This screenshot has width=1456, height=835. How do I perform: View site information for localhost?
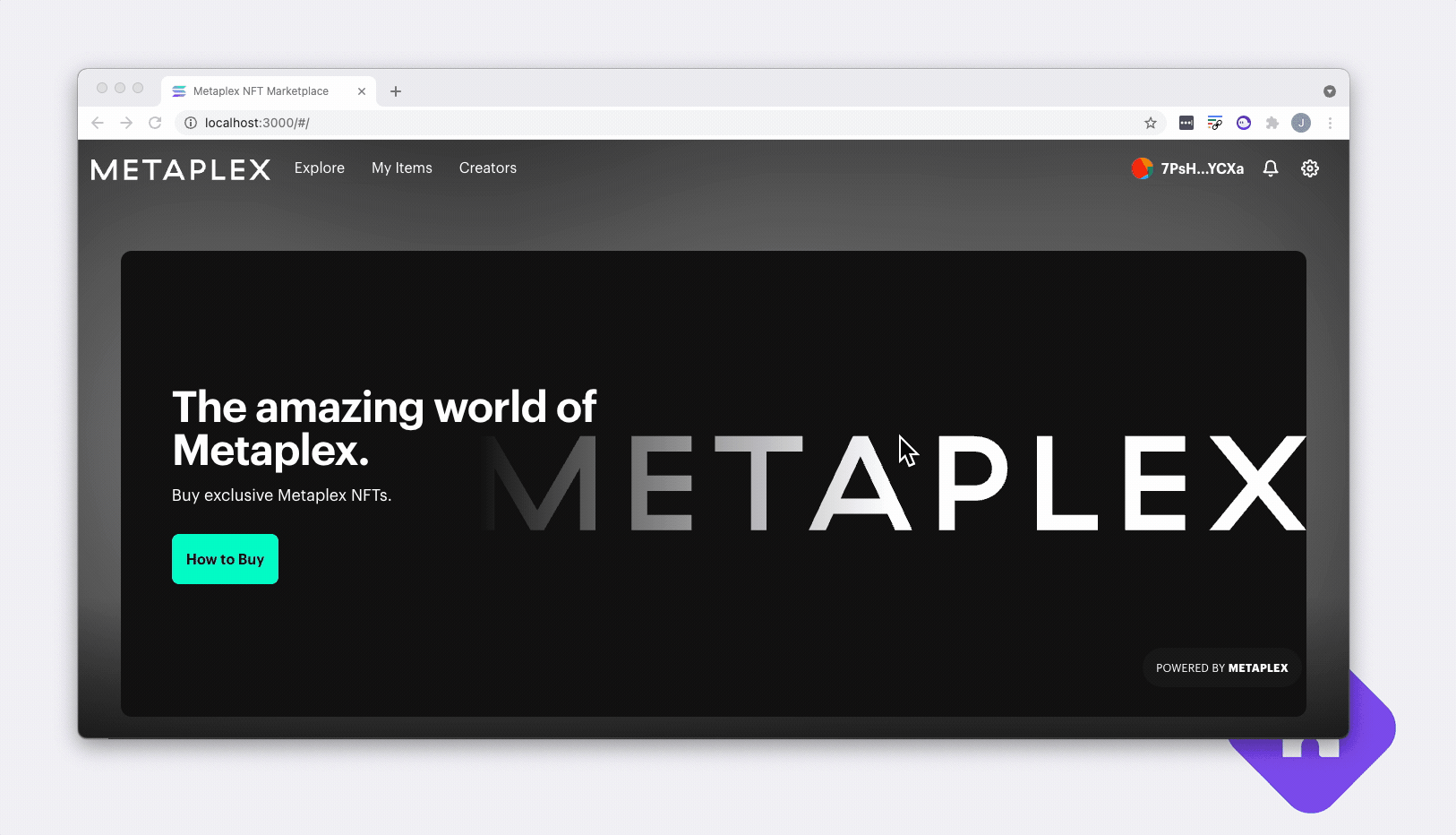click(190, 123)
